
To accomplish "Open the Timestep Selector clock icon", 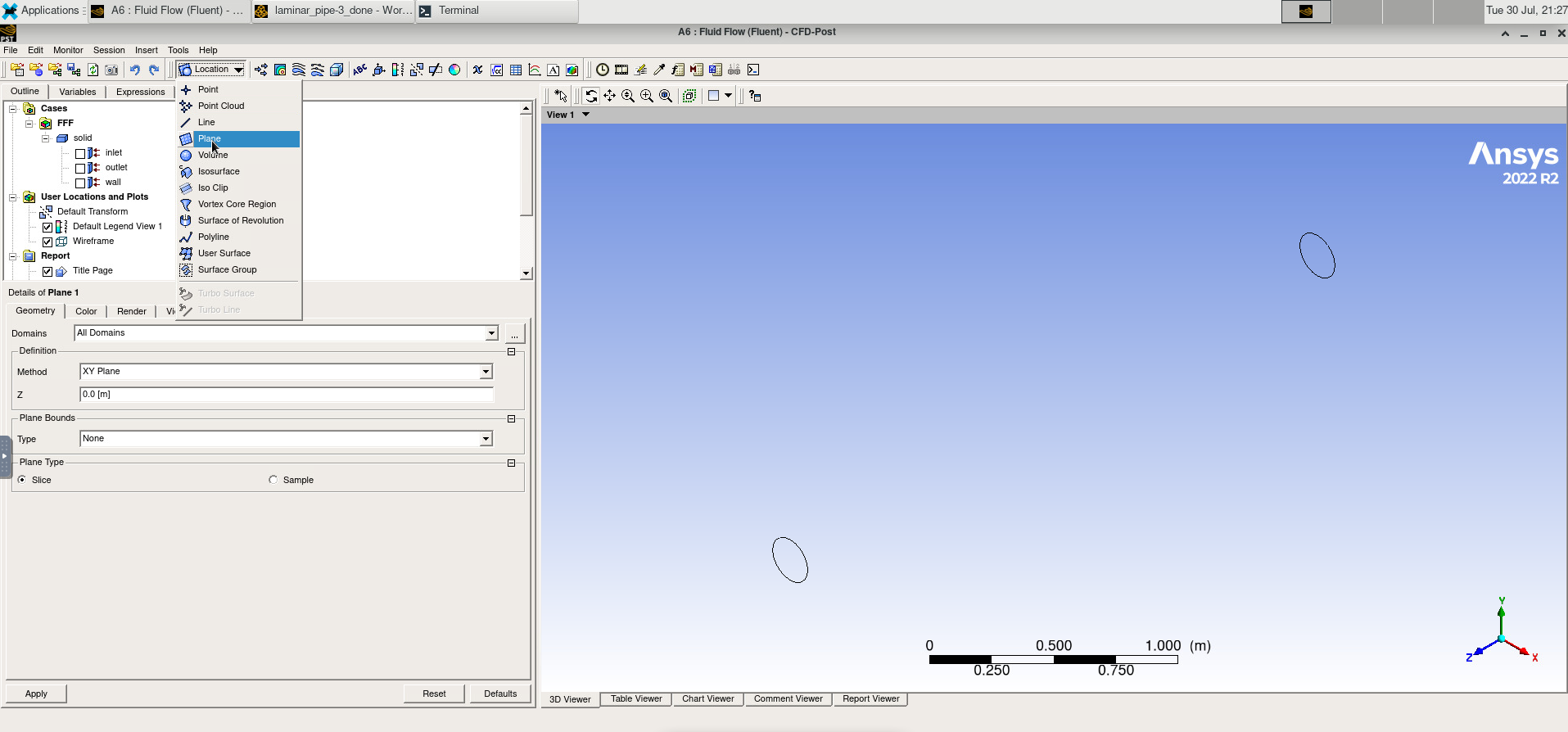I will pos(603,70).
